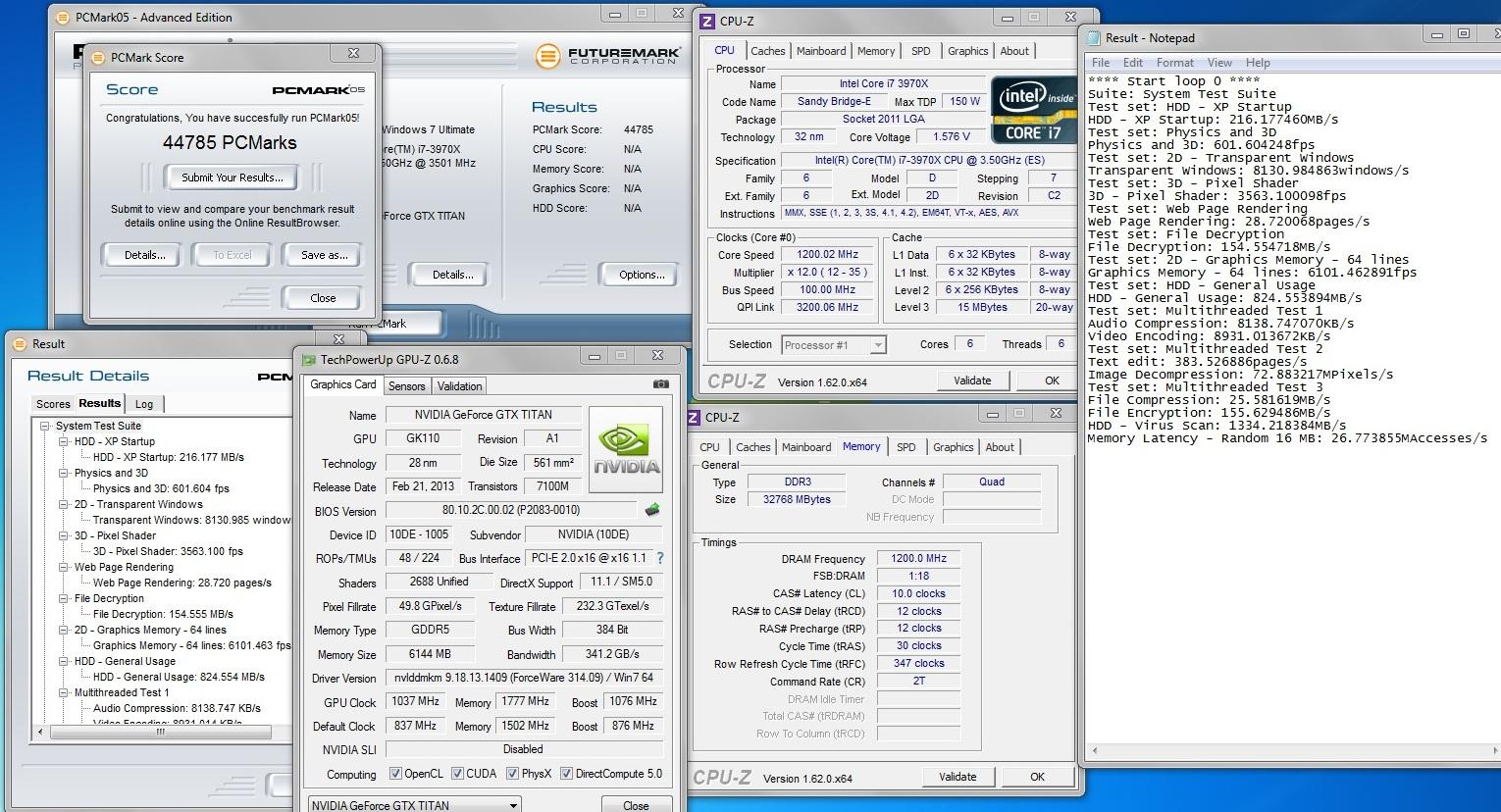
Task: Open Notepad File menu
Action: point(1101,63)
